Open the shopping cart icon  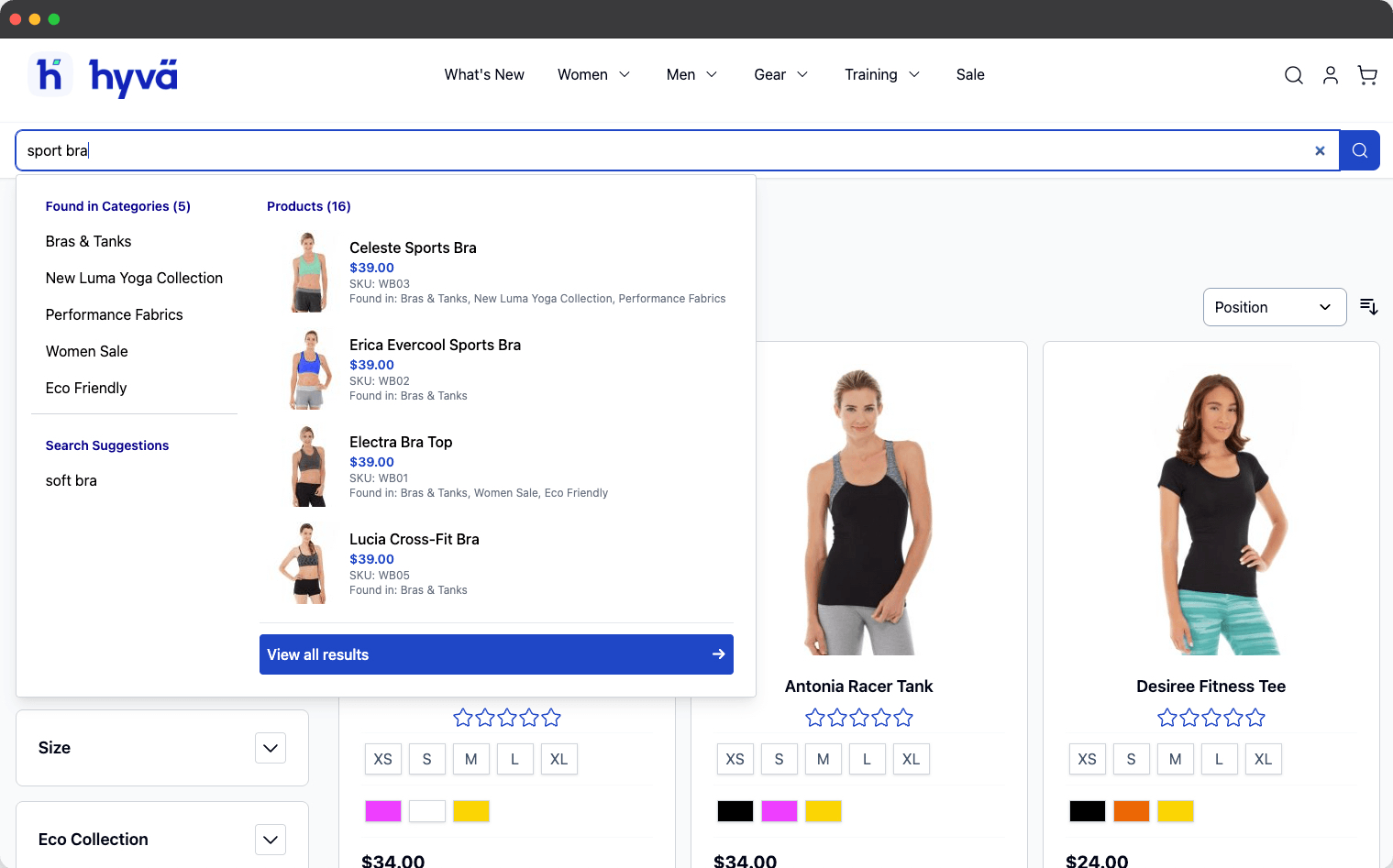coord(1366,75)
